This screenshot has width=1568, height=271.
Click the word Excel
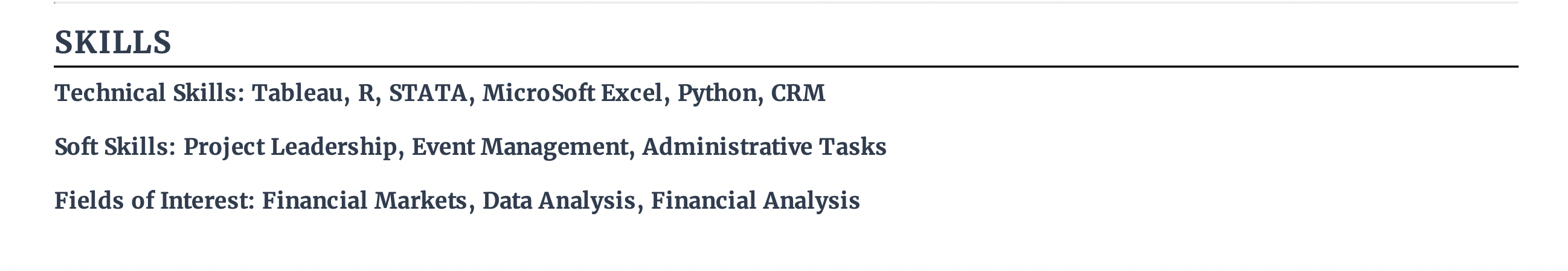tap(631, 93)
